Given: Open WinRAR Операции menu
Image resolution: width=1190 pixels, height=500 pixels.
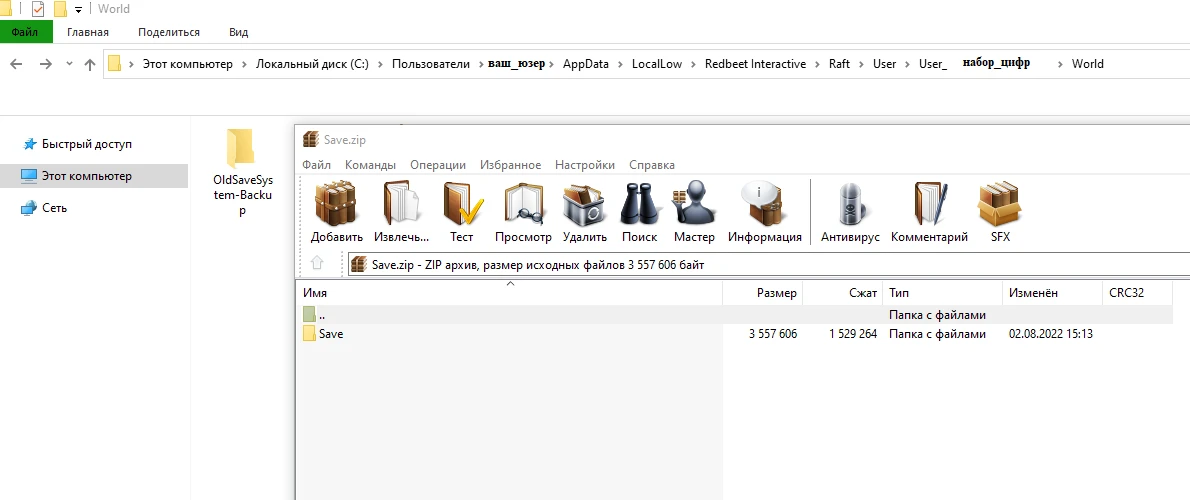Looking at the screenshot, I should tap(438, 165).
